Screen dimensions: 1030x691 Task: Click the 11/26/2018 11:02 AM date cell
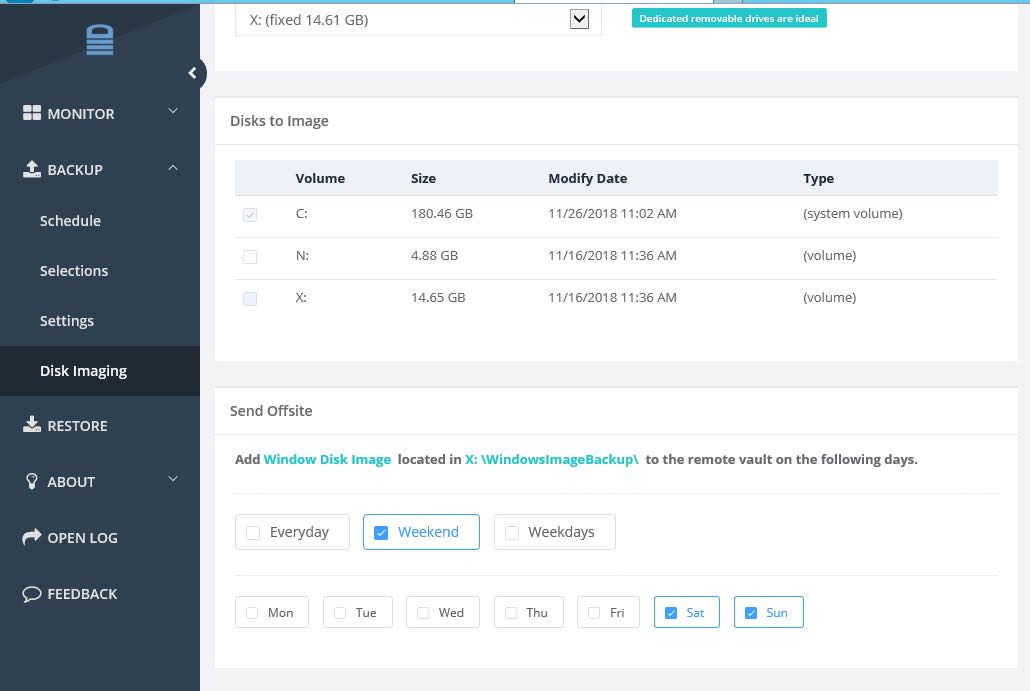(612, 213)
